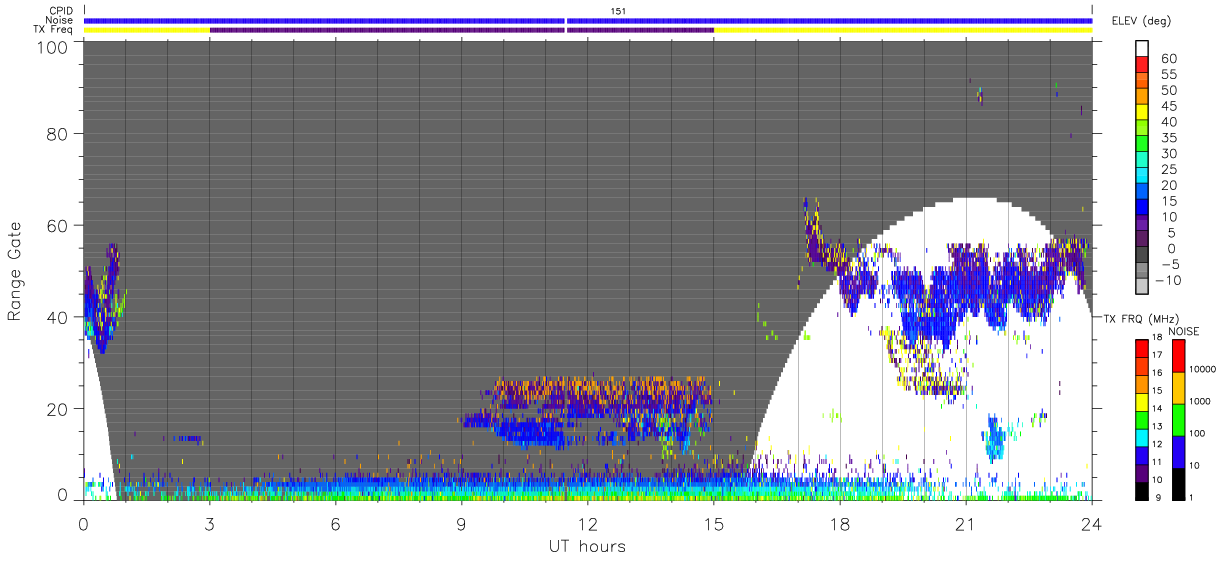Click the 35 label on ELEV color bar
The width and height of the screenshot is (1228, 567).
(x=1169, y=138)
